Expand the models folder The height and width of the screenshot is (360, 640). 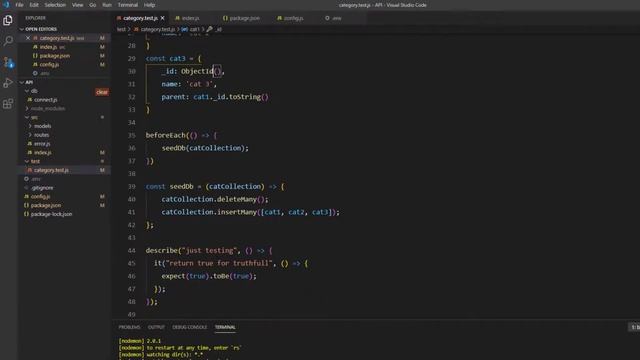(30, 126)
